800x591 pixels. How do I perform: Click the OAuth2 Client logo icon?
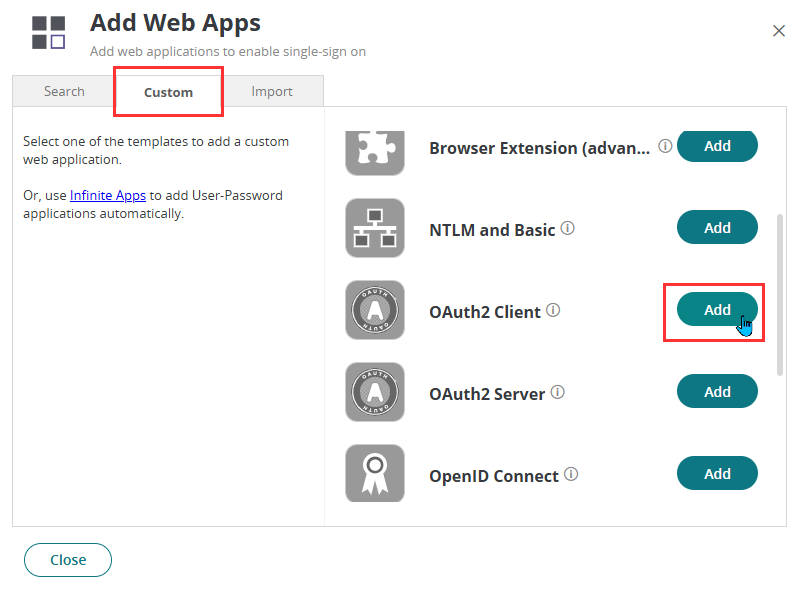(x=375, y=310)
